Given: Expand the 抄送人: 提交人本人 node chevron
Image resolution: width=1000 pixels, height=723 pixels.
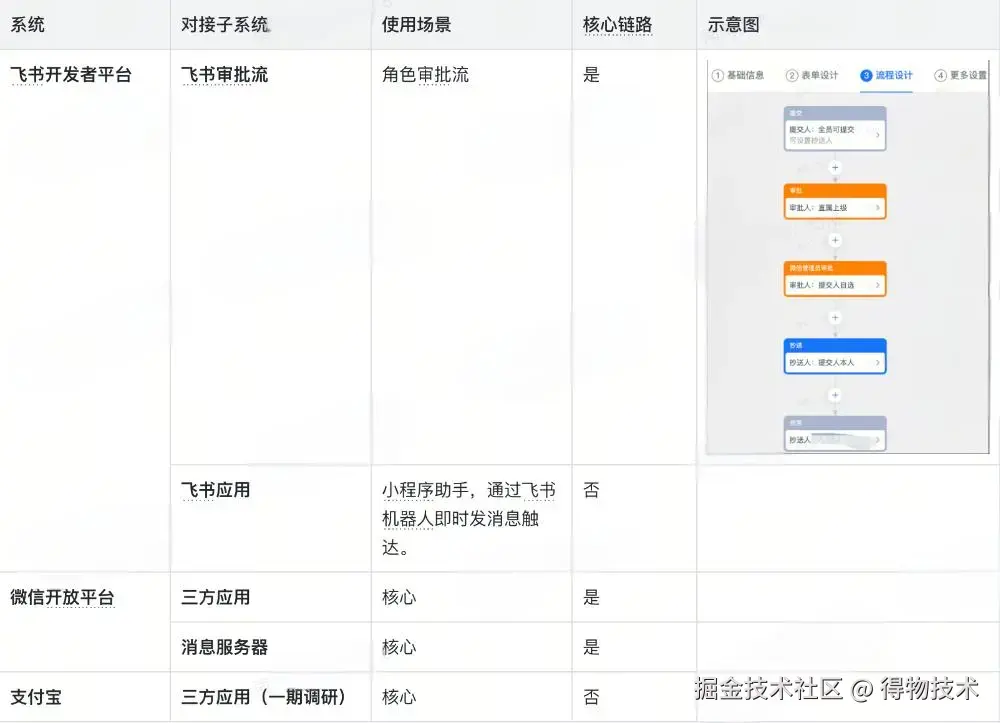Looking at the screenshot, I should 877,362.
